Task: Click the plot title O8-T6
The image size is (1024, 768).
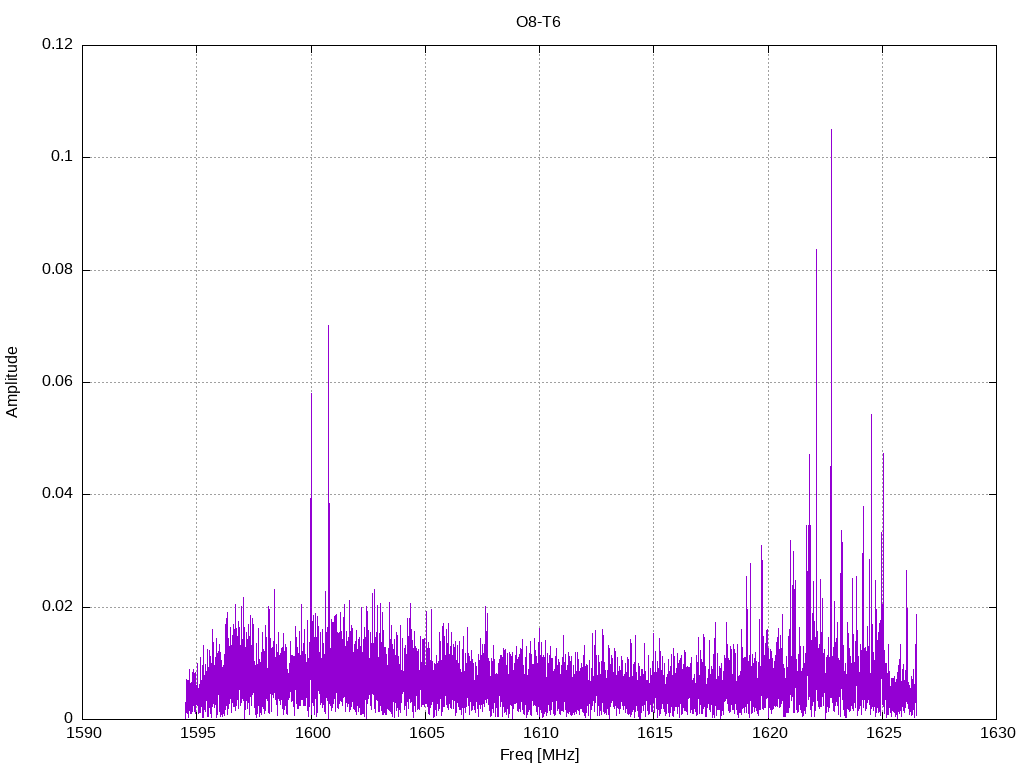Action: click(538, 22)
